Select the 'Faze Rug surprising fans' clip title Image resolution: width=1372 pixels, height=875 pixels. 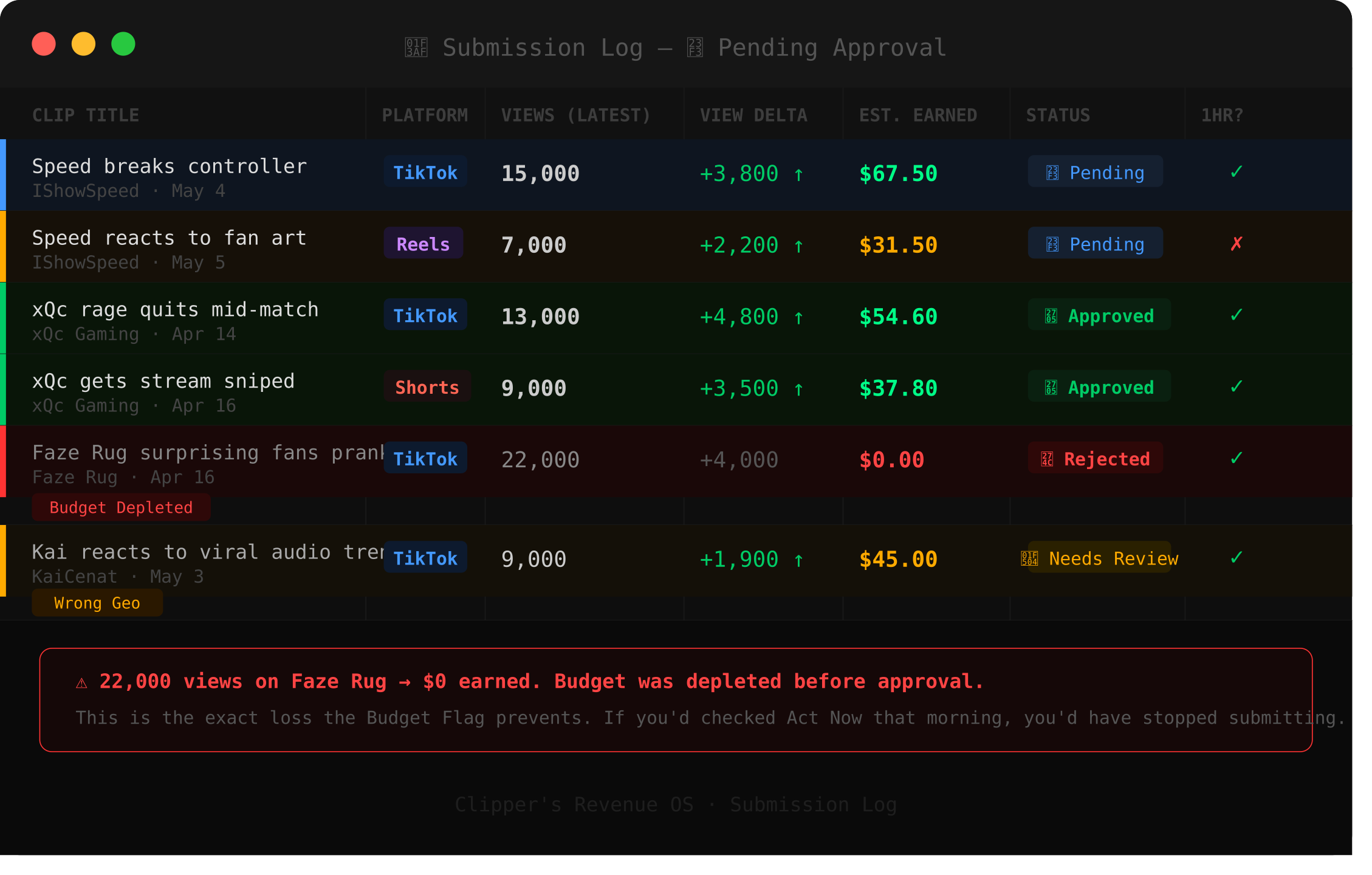(x=208, y=453)
